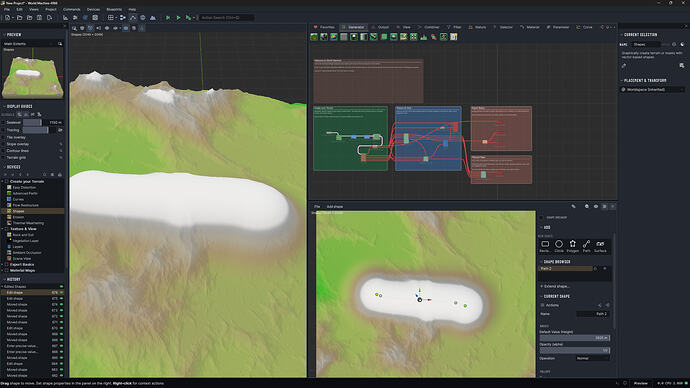Screen dimensions: 690x388
Task: Select the Polygon shape tool
Action: 573,246
